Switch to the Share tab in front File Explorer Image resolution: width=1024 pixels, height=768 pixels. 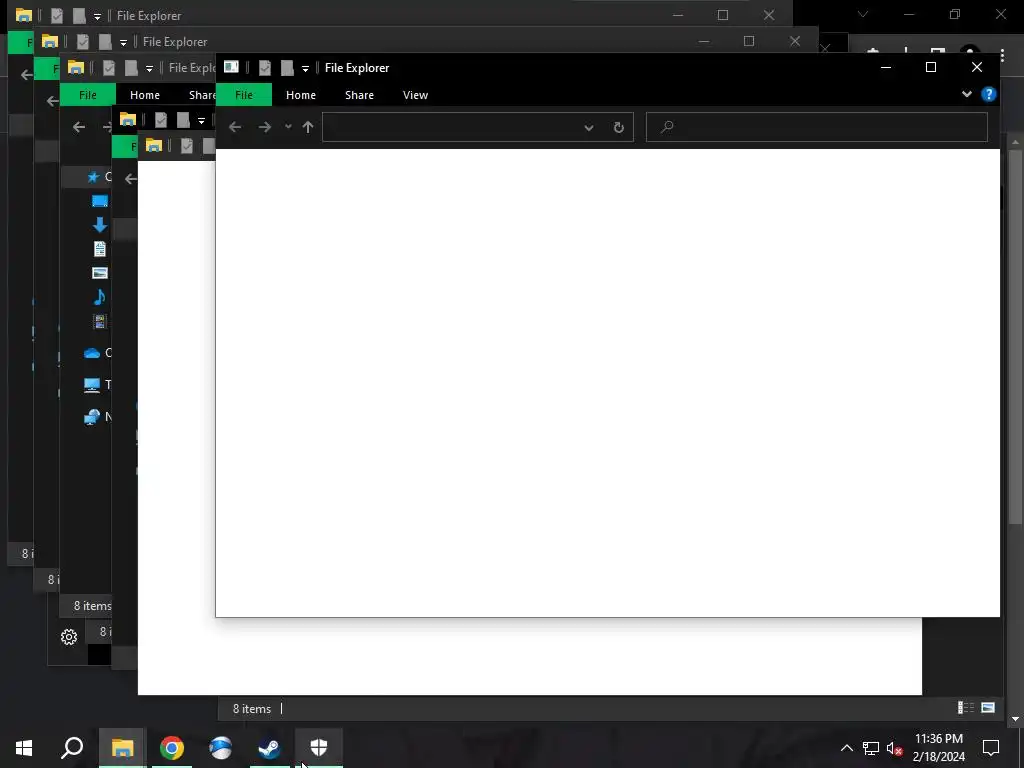[x=359, y=95]
